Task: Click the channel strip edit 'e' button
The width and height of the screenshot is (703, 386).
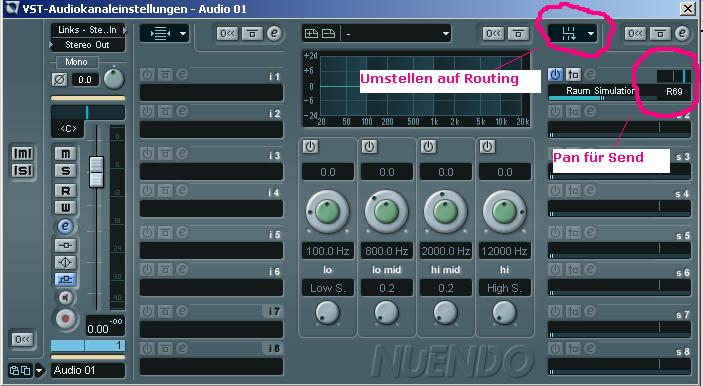Action: click(x=65, y=226)
